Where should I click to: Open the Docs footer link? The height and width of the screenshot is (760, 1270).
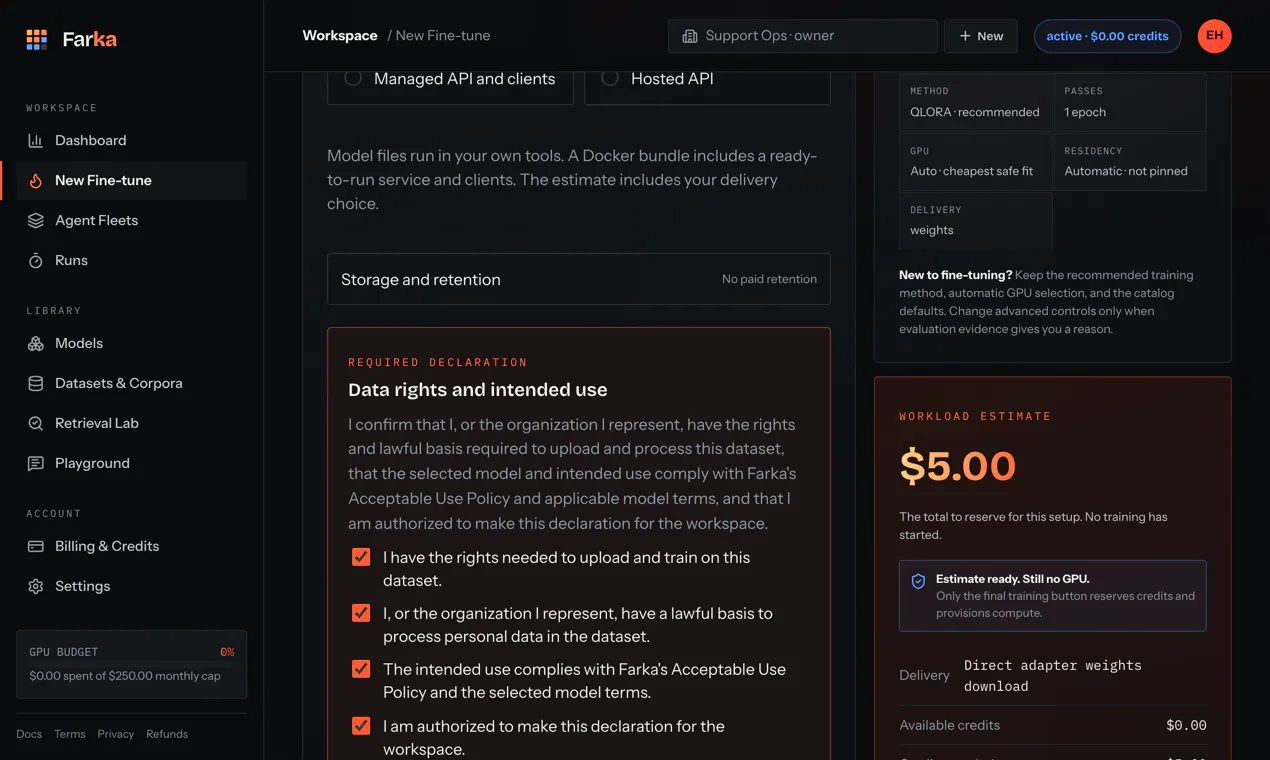click(x=29, y=734)
